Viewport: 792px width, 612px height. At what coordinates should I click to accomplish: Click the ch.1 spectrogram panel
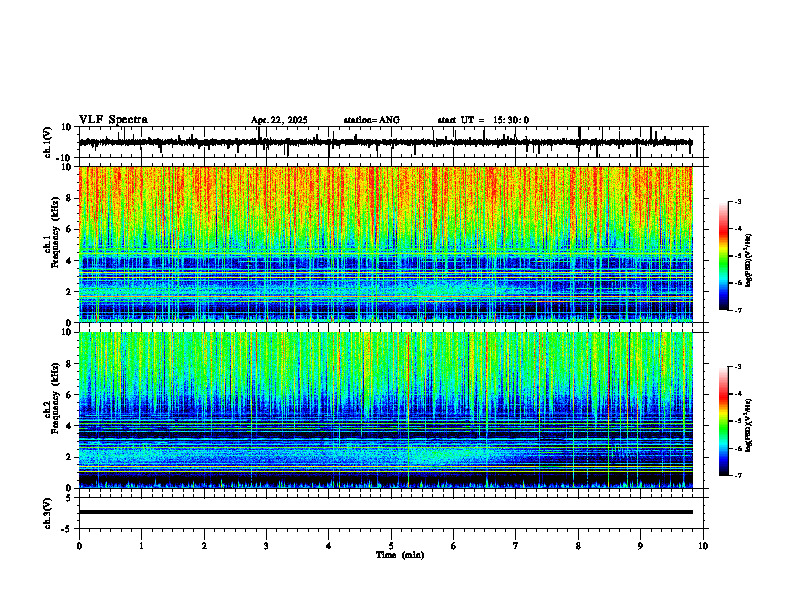pos(385,244)
